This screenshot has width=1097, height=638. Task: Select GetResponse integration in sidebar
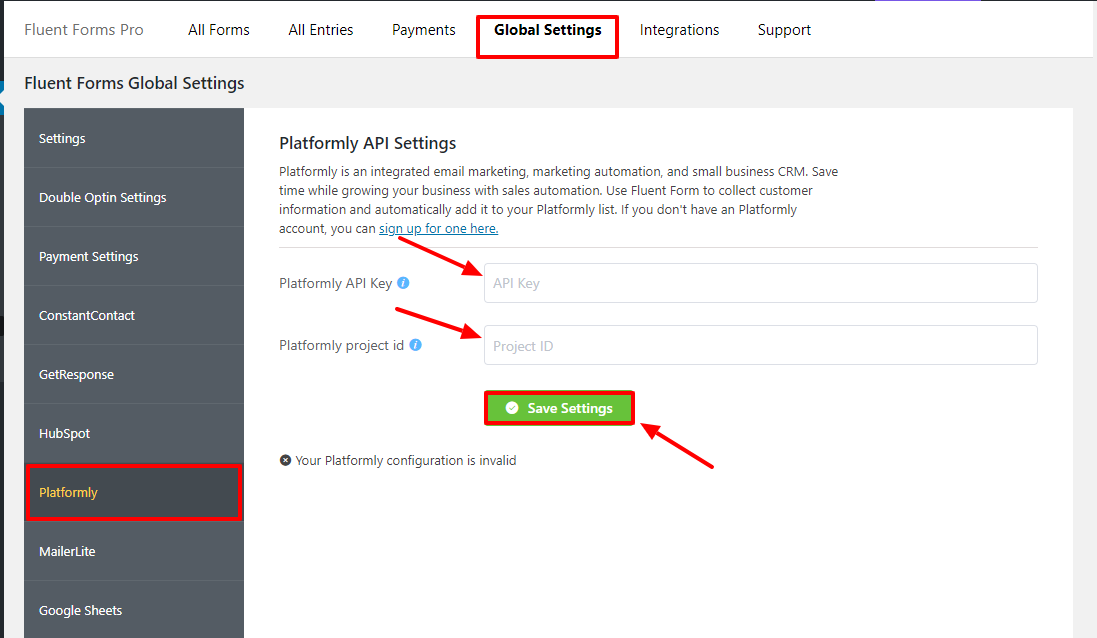click(76, 374)
